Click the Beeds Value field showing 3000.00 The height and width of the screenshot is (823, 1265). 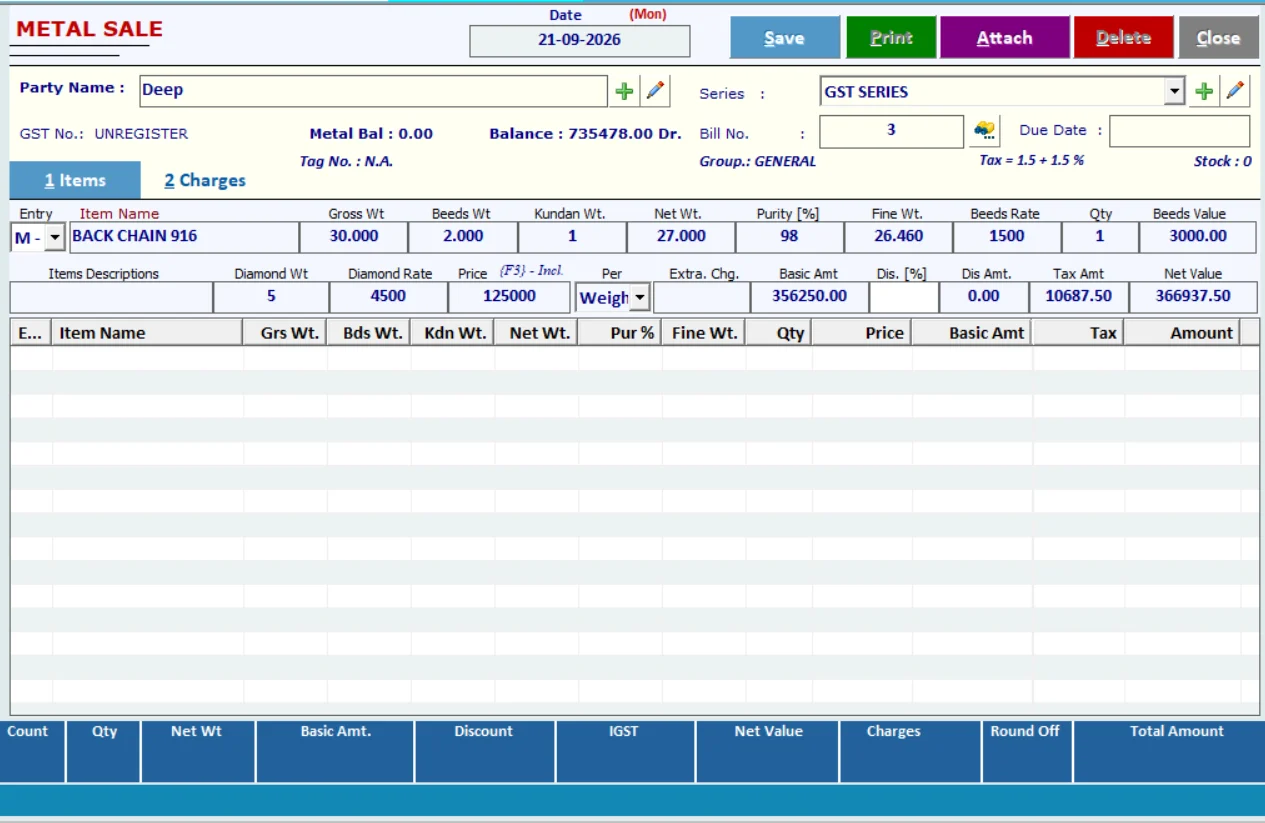(x=1198, y=237)
